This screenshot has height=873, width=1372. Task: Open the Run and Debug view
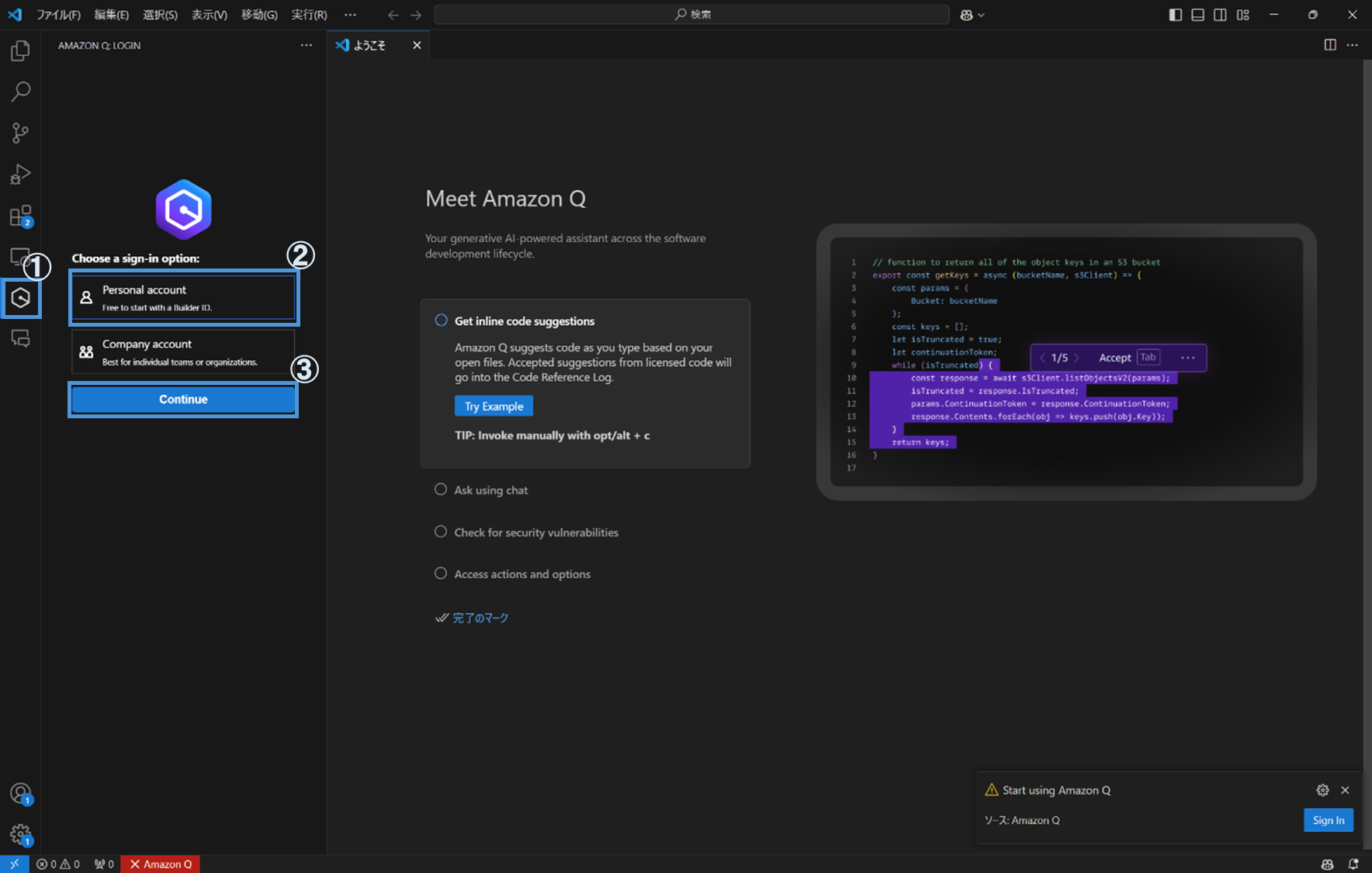pos(20,175)
